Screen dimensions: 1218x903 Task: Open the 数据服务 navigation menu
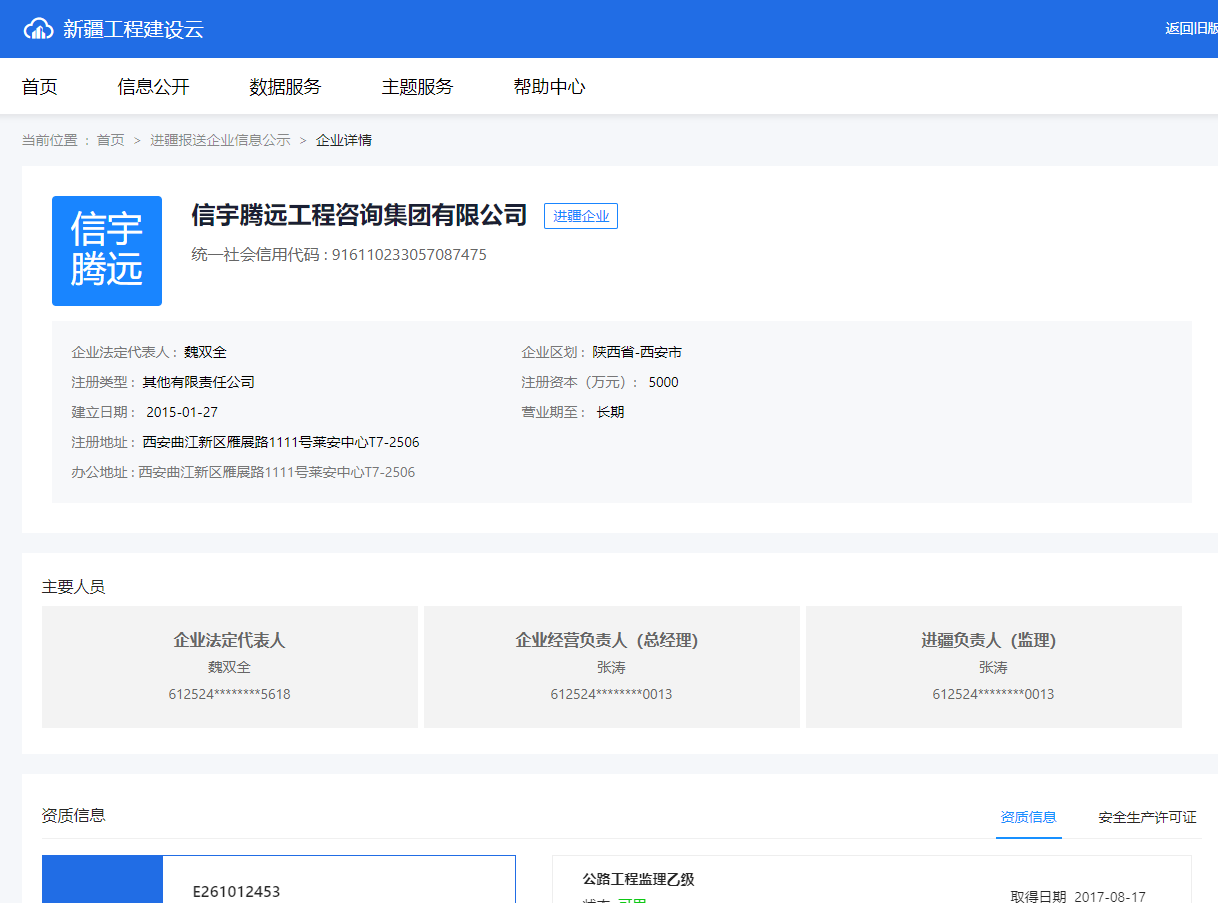tap(284, 87)
